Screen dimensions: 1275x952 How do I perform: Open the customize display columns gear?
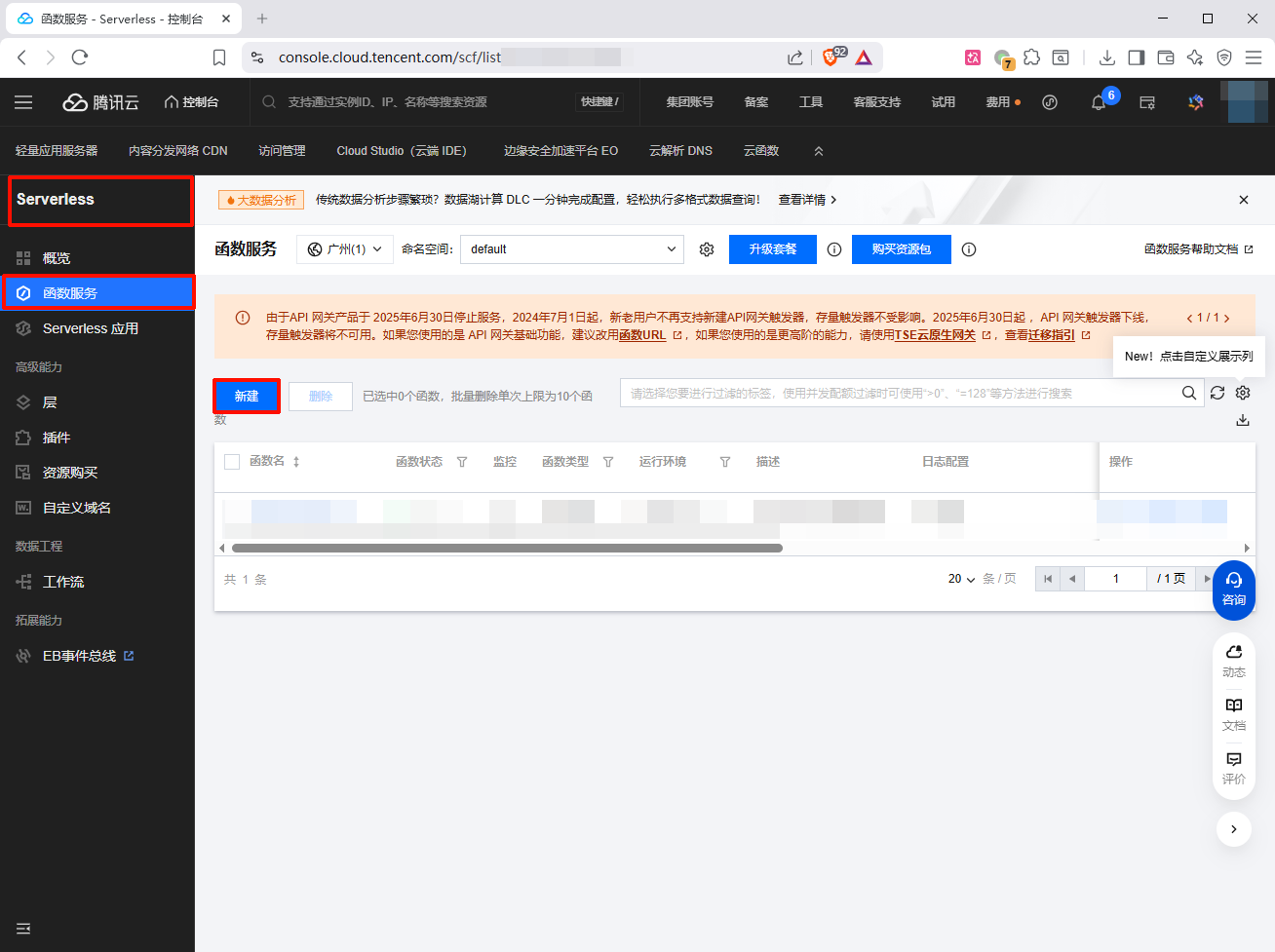1243,393
